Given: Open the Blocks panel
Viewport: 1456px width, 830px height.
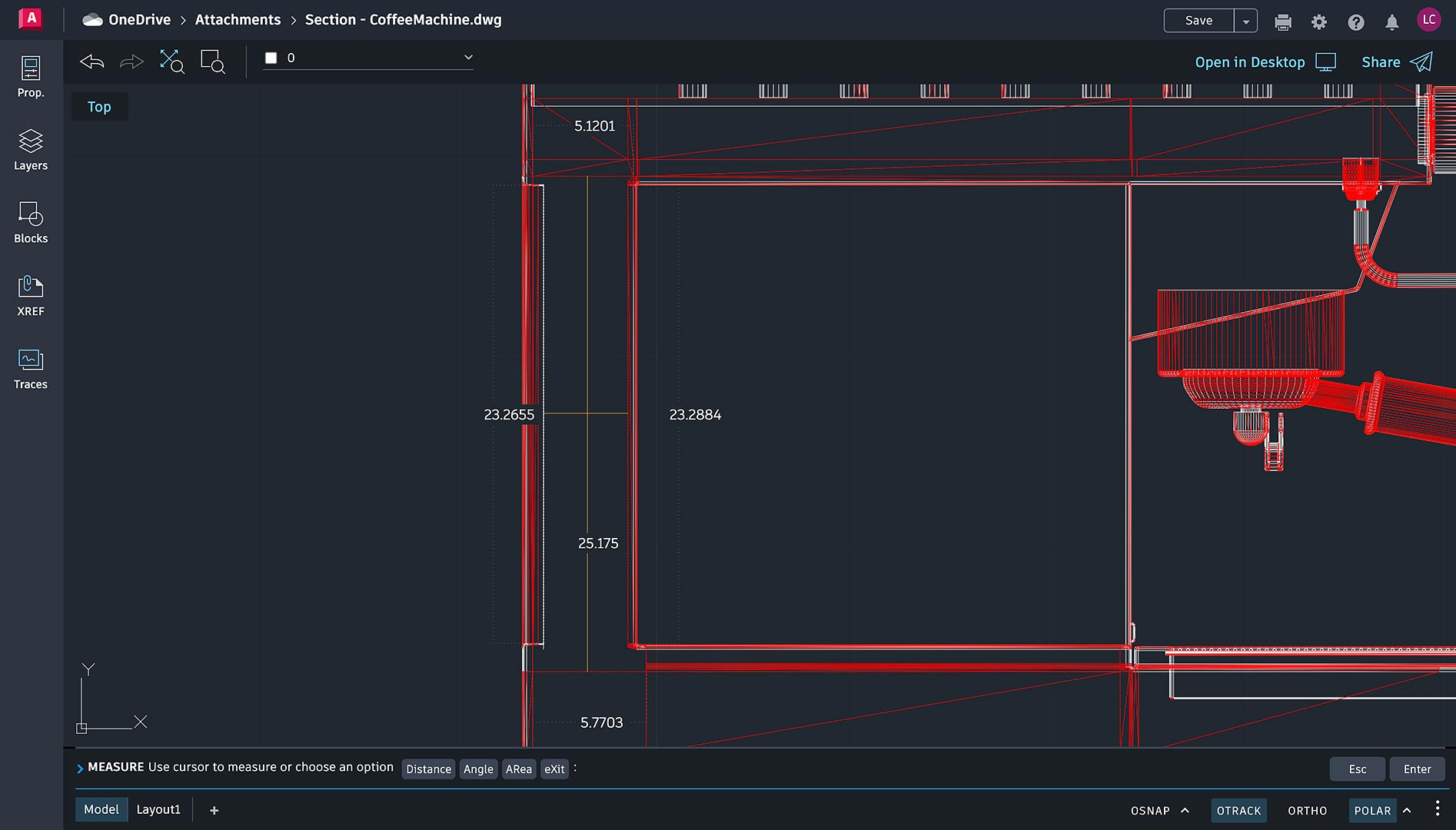Looking at the screenshot, I should tap(31, 223).
